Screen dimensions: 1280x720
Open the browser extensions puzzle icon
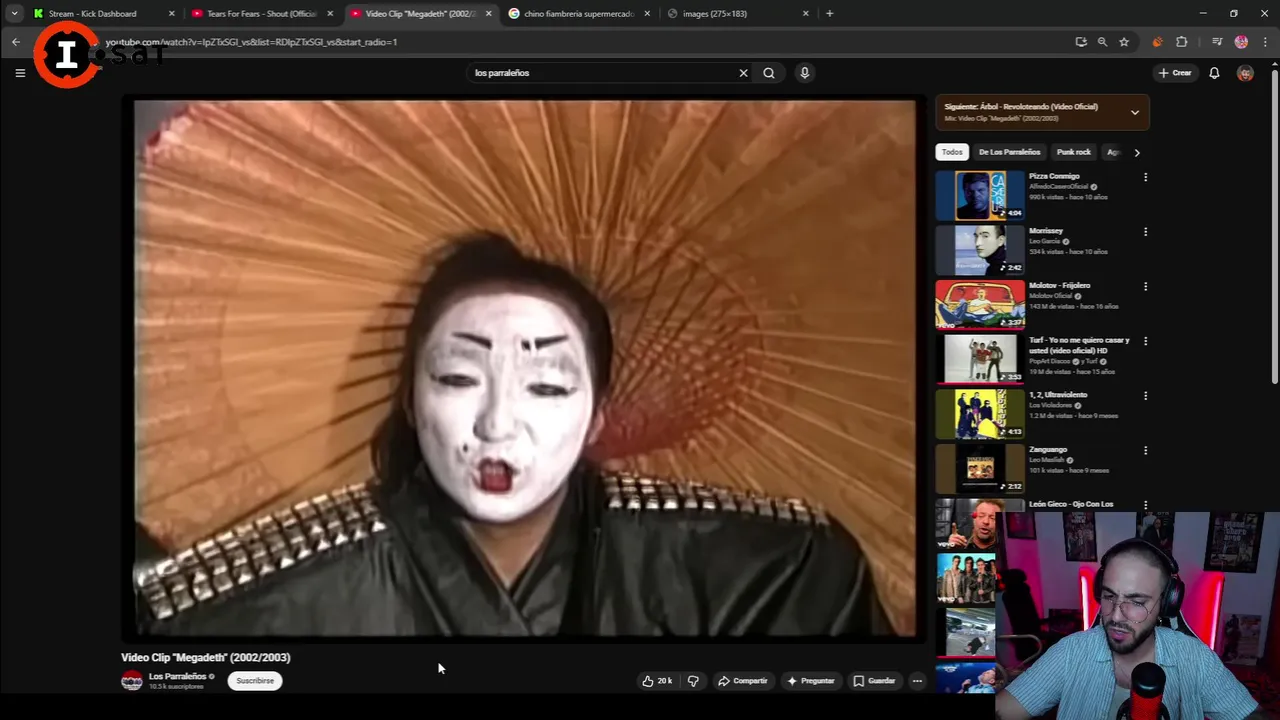point(1182,42)
